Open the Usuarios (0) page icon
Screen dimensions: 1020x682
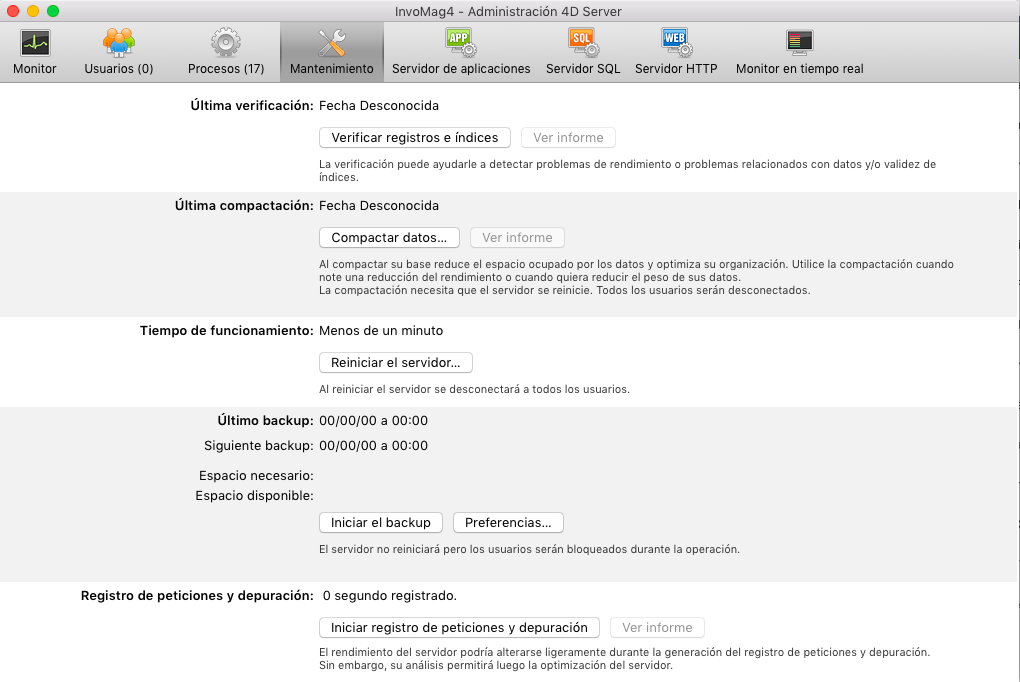coord(119,43)
